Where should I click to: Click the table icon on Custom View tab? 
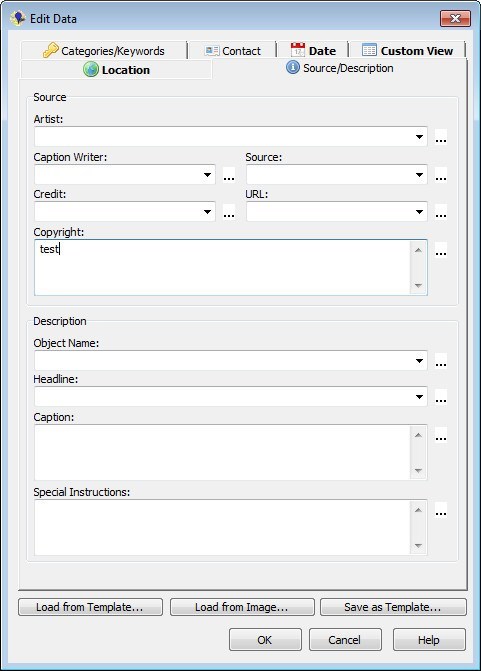point(369,50)
